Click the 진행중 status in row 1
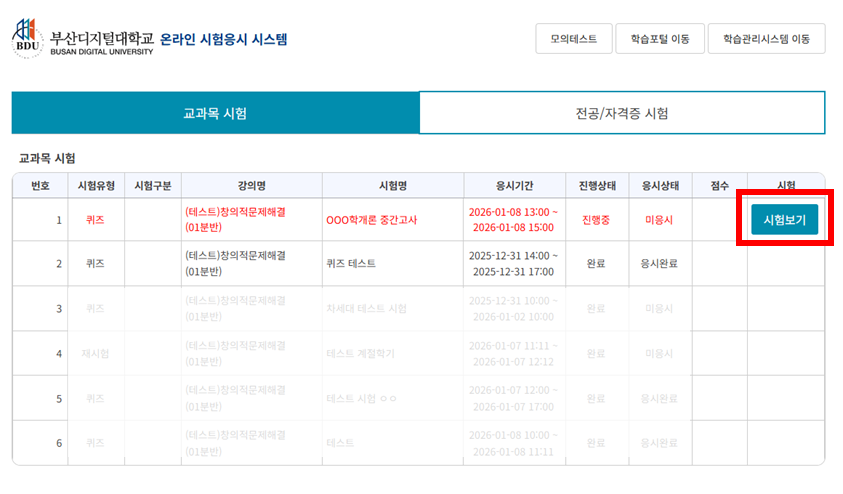 pyautogui.click(x=596, y=219)
